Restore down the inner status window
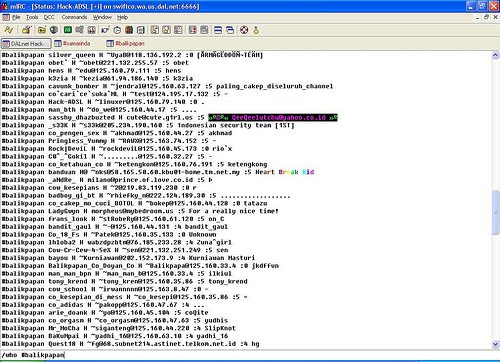 (487, 17)
